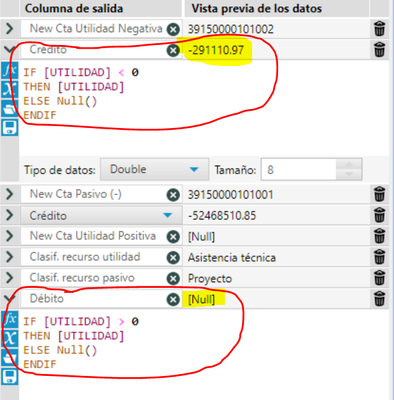Expand the Clasif. recurso utilidad row
Image resolution: width=394 pixels, height=400 pixels.
point(10,257)
